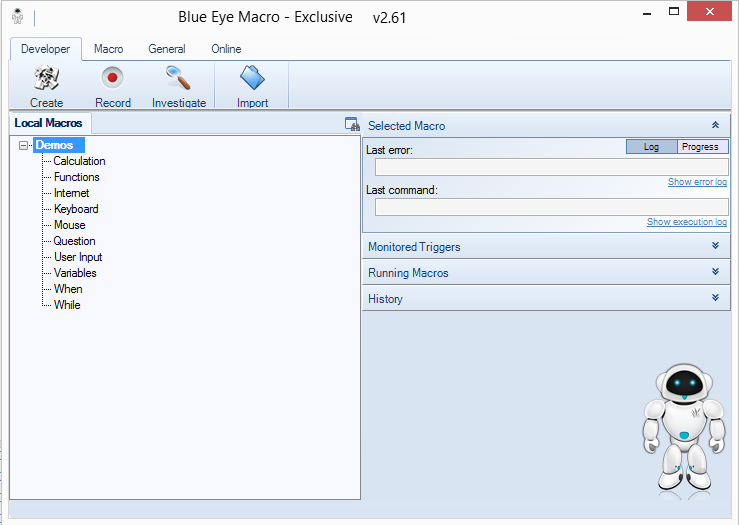Minimize the Blue Eye Macro window
Viewport: 739px width, 525px height.
pos(647,12)
